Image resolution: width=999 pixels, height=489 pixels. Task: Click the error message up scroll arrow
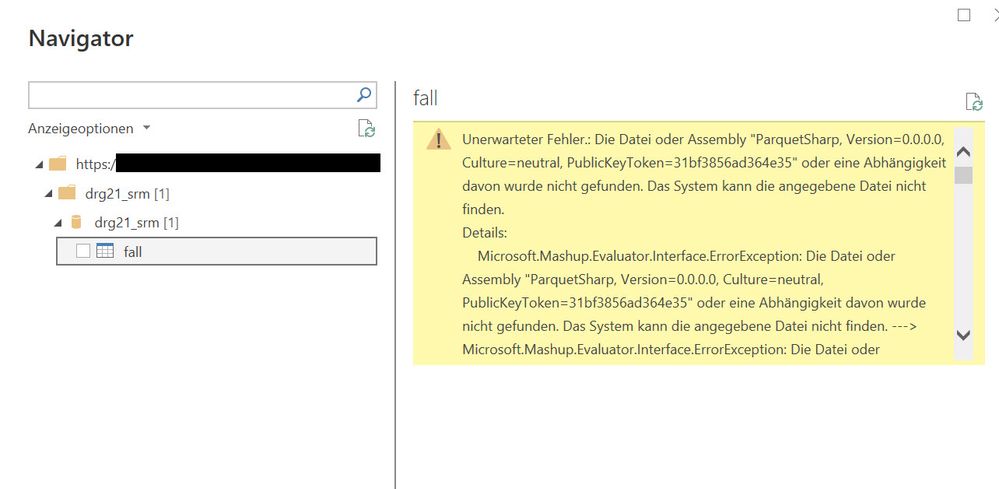point(963,152)
